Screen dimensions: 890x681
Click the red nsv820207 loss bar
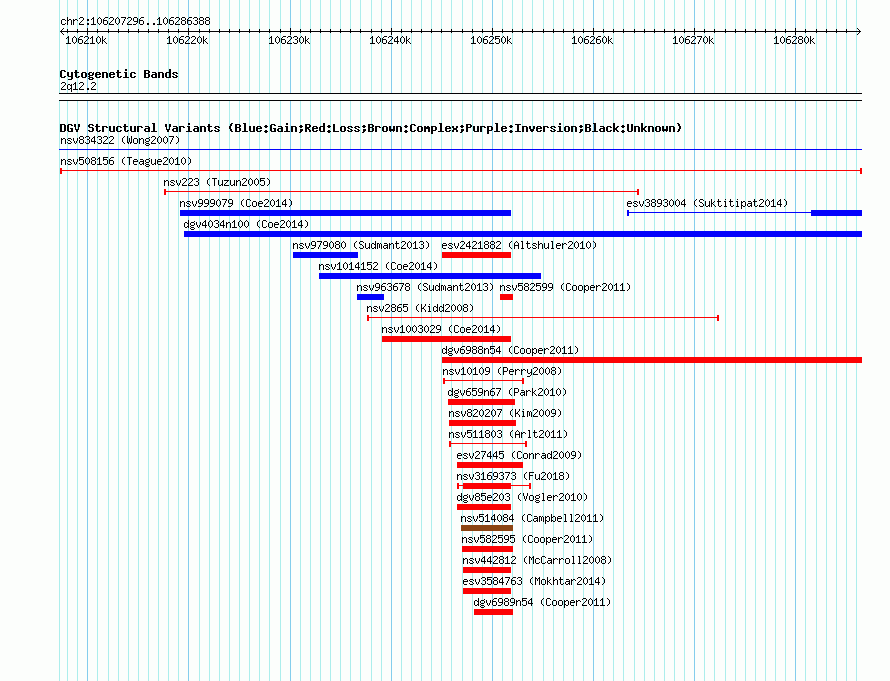pos(482,423)
